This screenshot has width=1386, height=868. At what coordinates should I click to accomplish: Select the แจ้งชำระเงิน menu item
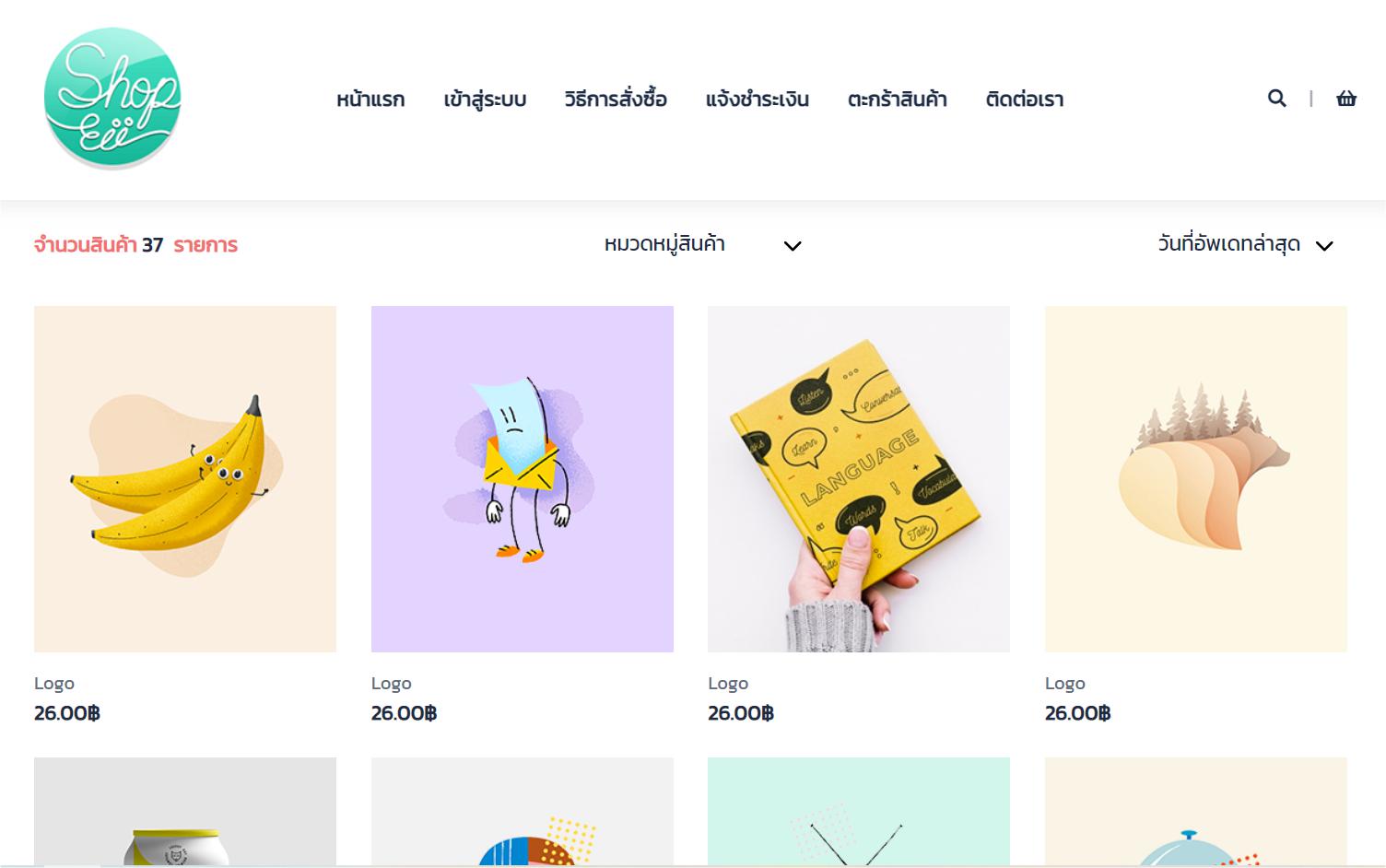758,99
